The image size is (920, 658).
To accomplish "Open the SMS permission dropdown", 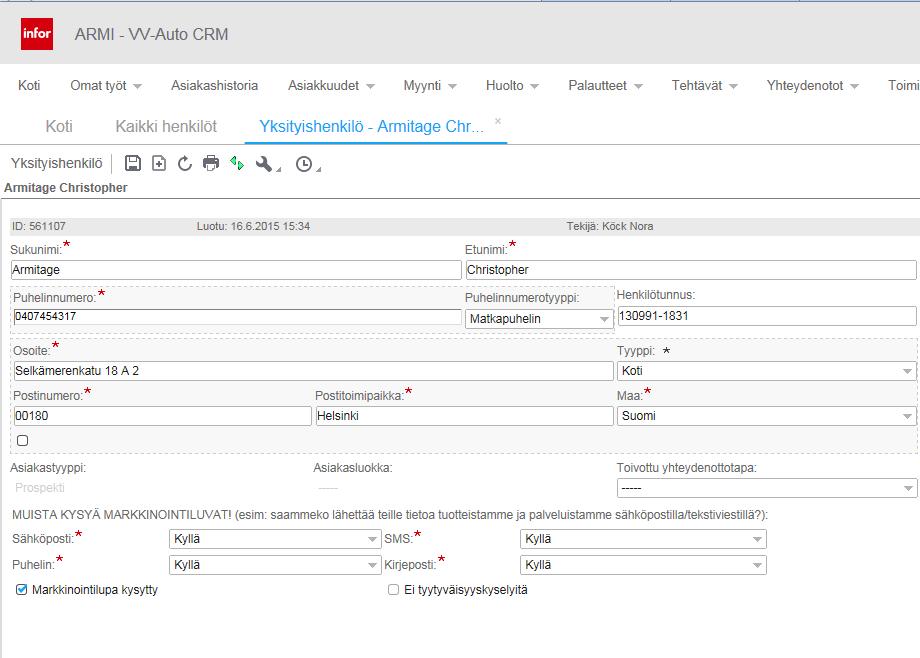I will (x=643, y=539).
